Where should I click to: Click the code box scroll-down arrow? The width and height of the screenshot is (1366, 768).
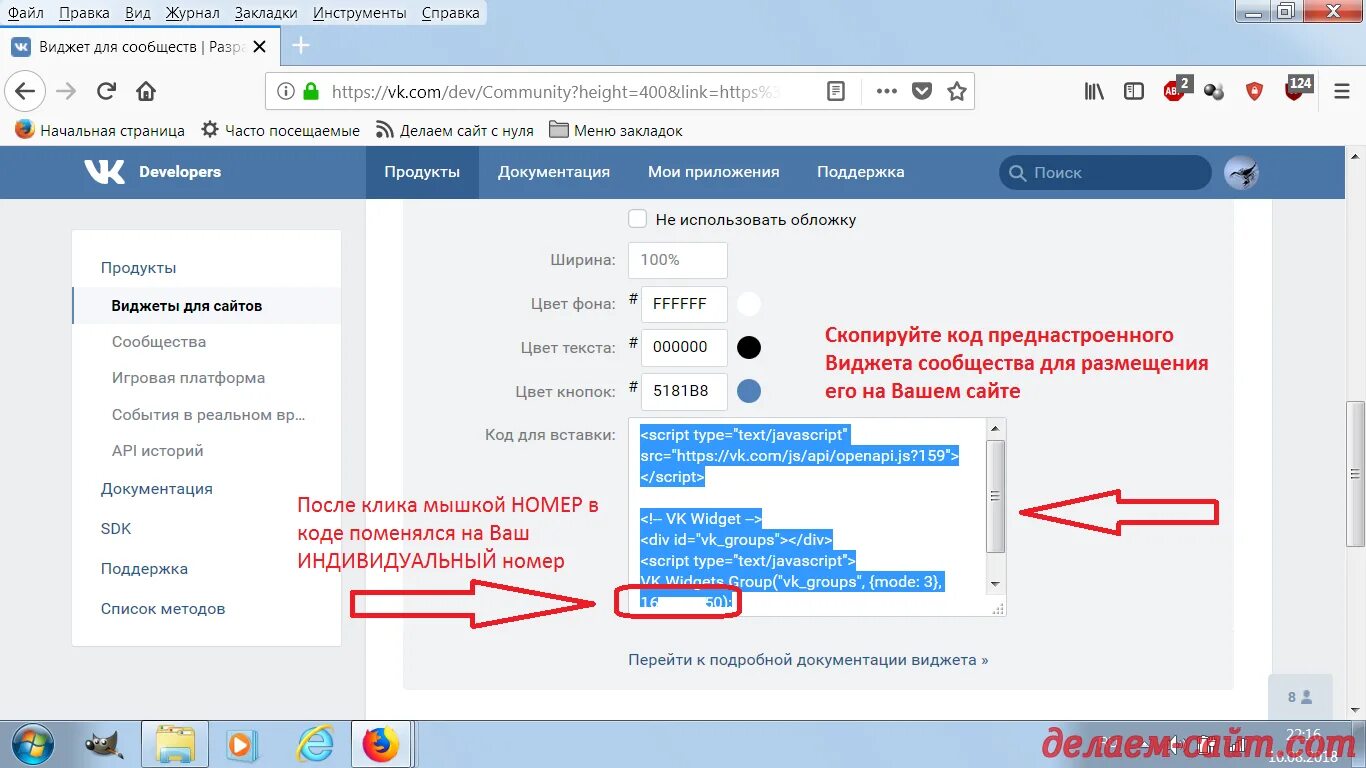coord(995,584)
